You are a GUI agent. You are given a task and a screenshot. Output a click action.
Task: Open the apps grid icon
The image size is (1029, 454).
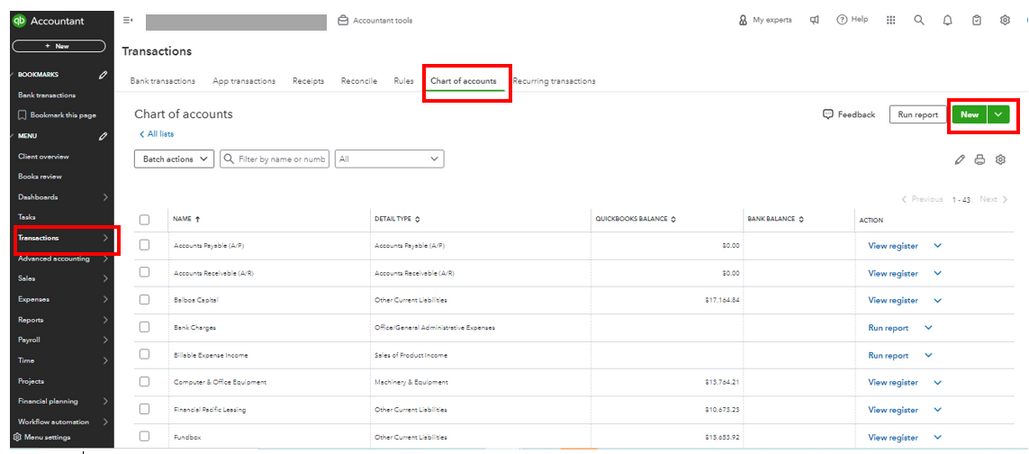[x=891, y=20]
